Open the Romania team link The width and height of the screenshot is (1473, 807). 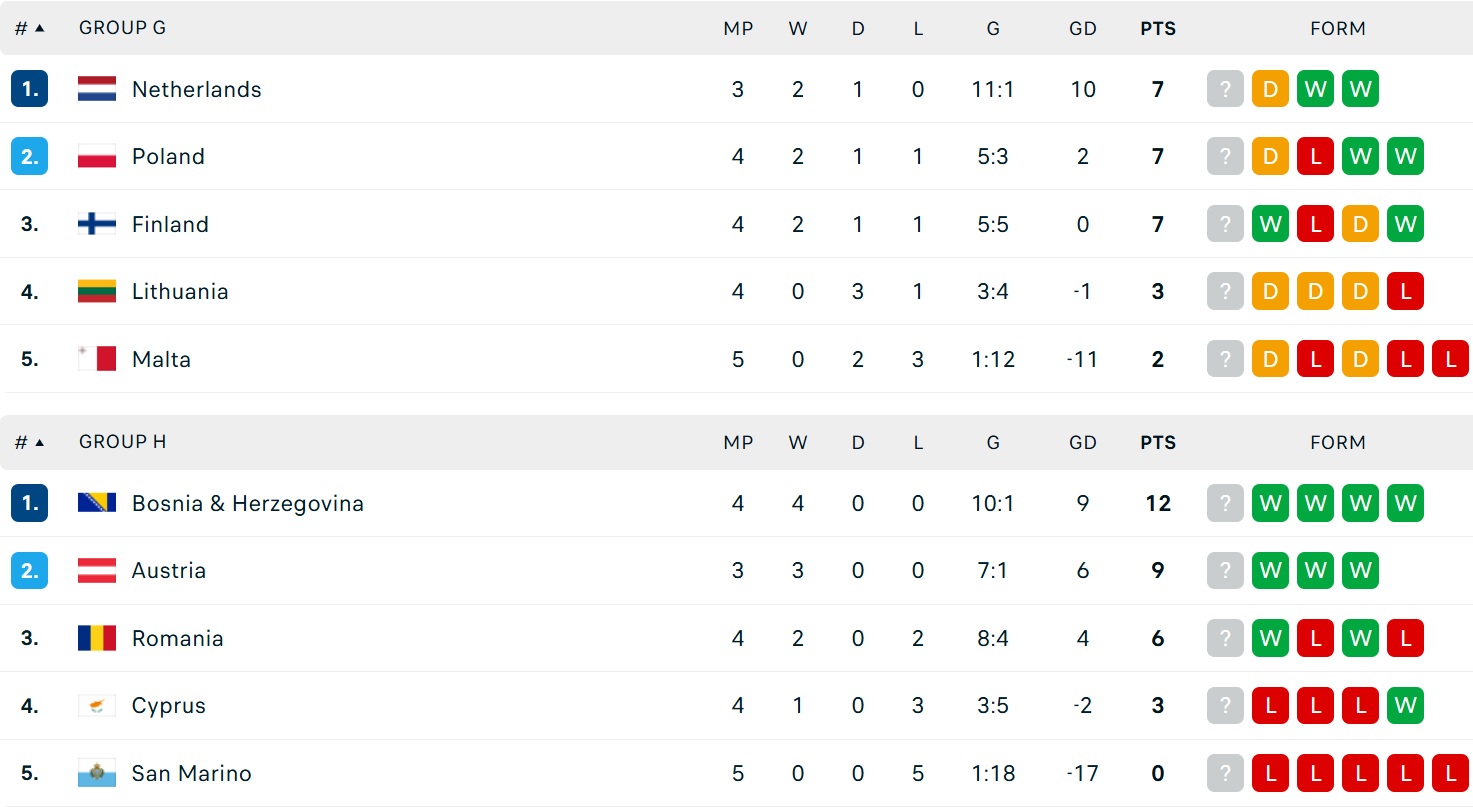pos(177,638)
